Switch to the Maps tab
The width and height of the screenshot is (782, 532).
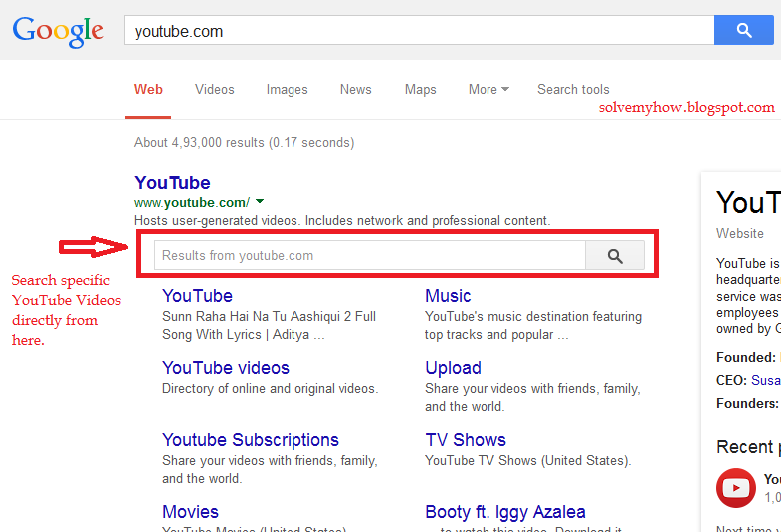[x=420, y=90]
